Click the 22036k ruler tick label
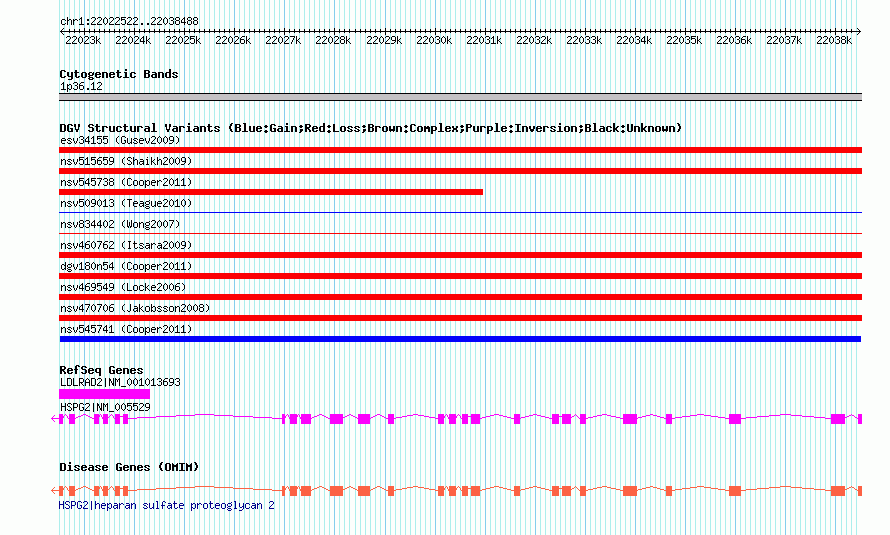The image size is (890, 535). [x=733, y=40]
